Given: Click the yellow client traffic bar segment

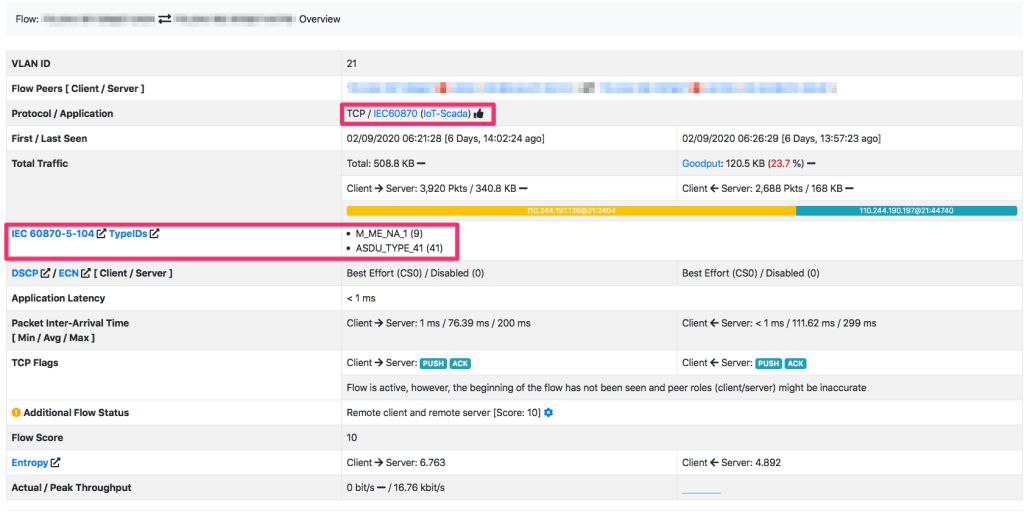Looking at the screenshot, I should (570, 211).
